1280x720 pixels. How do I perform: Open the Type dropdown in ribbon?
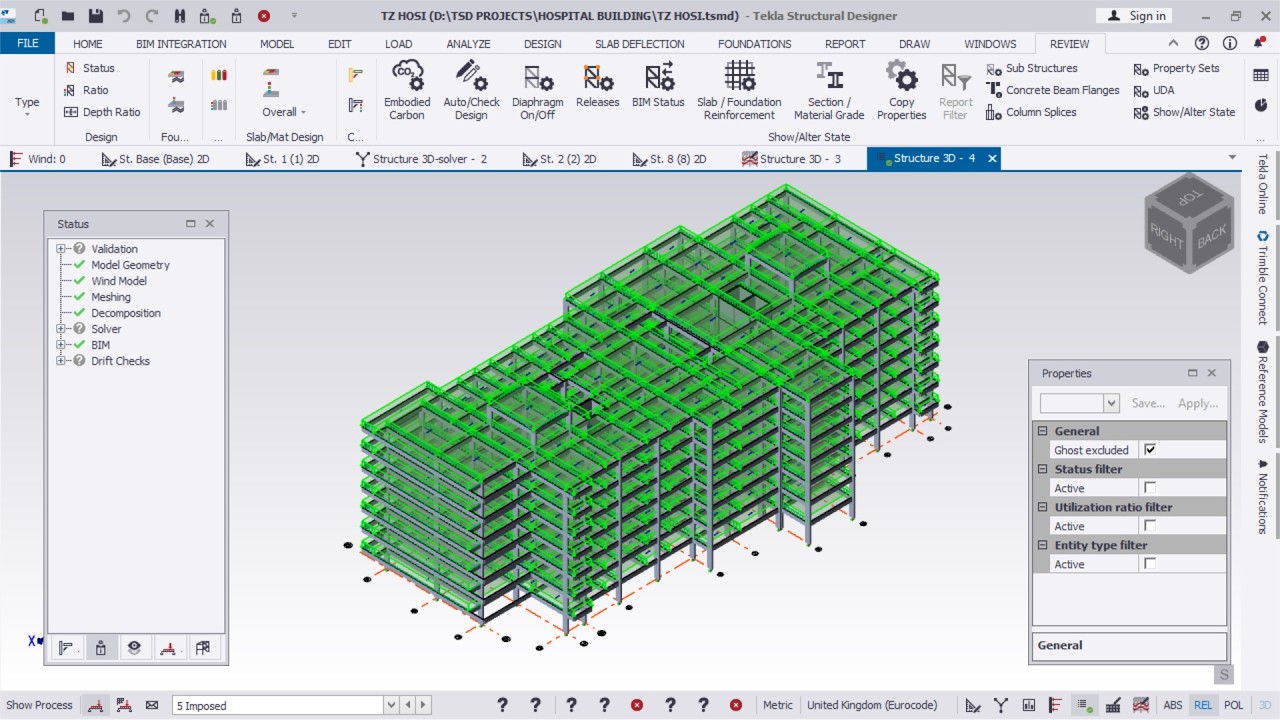point(27,105)
